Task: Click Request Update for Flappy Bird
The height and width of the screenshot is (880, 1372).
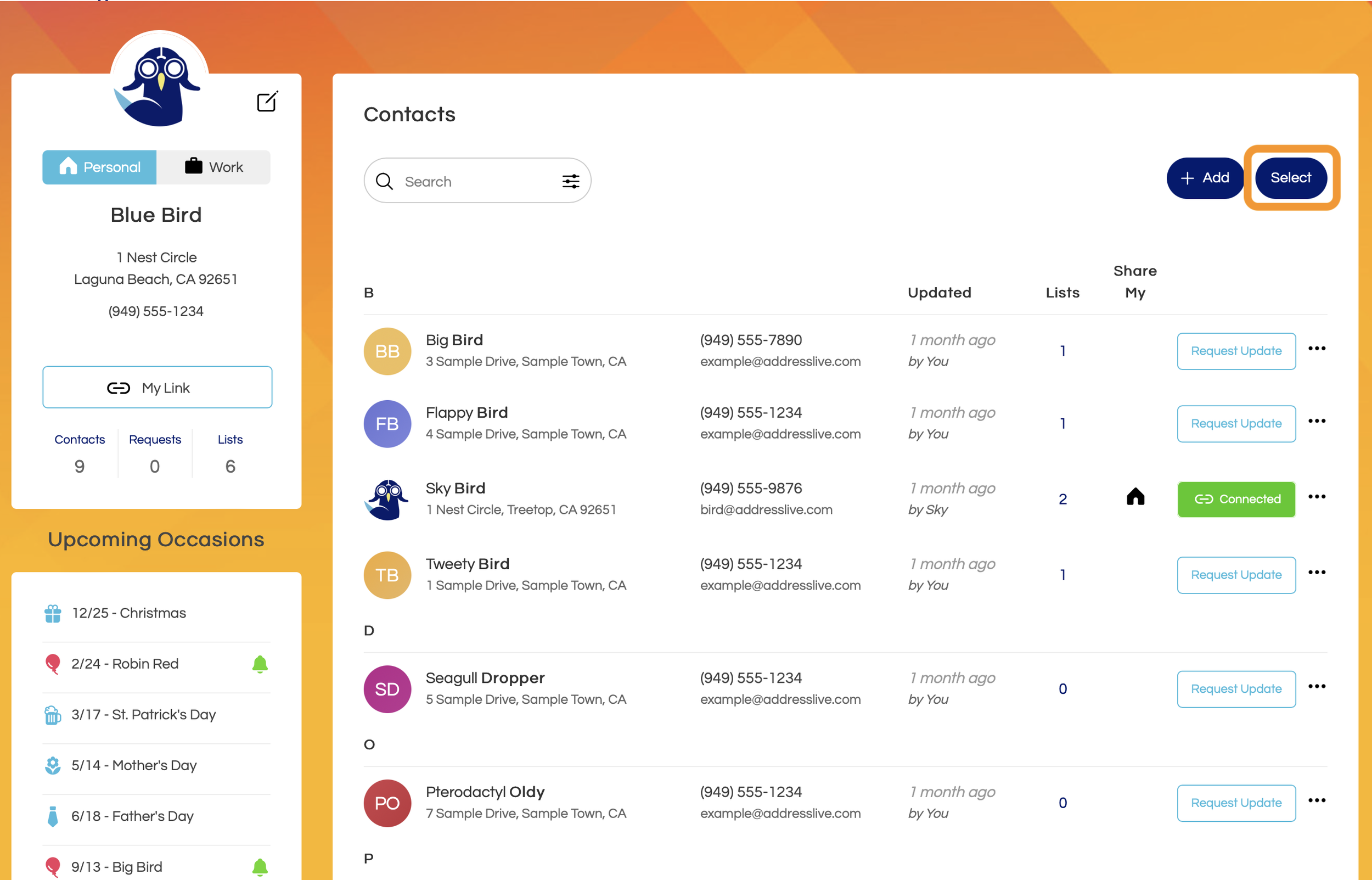Action: click(x=1235, y=423)
